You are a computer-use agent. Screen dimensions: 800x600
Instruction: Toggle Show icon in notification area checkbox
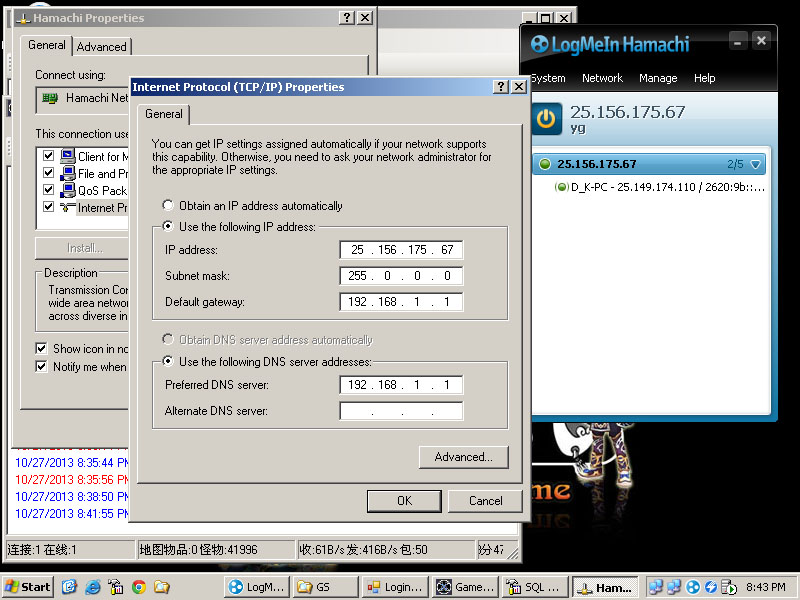tap(41, 348)
